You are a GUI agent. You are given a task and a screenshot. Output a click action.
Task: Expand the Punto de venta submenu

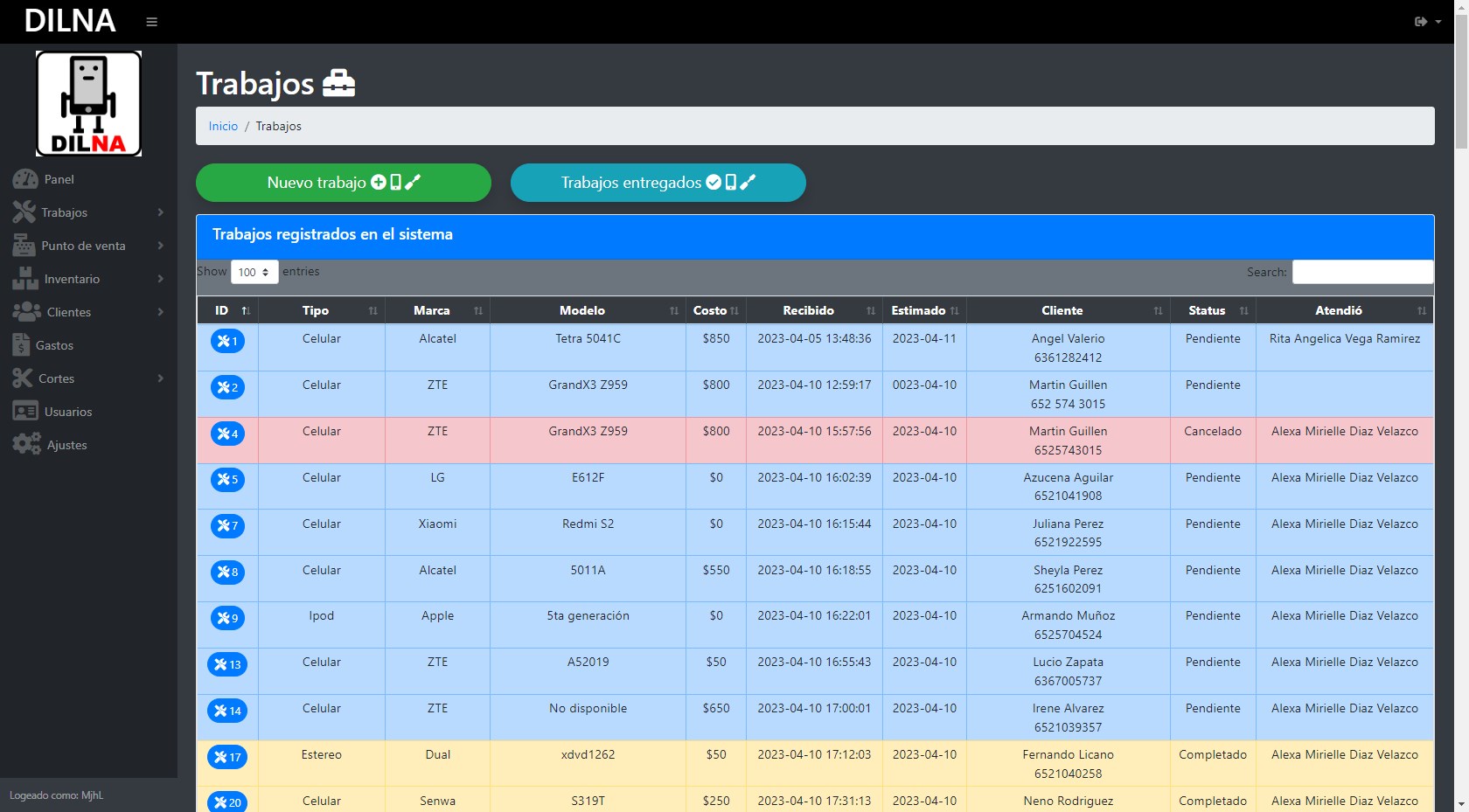click(87, 246)
